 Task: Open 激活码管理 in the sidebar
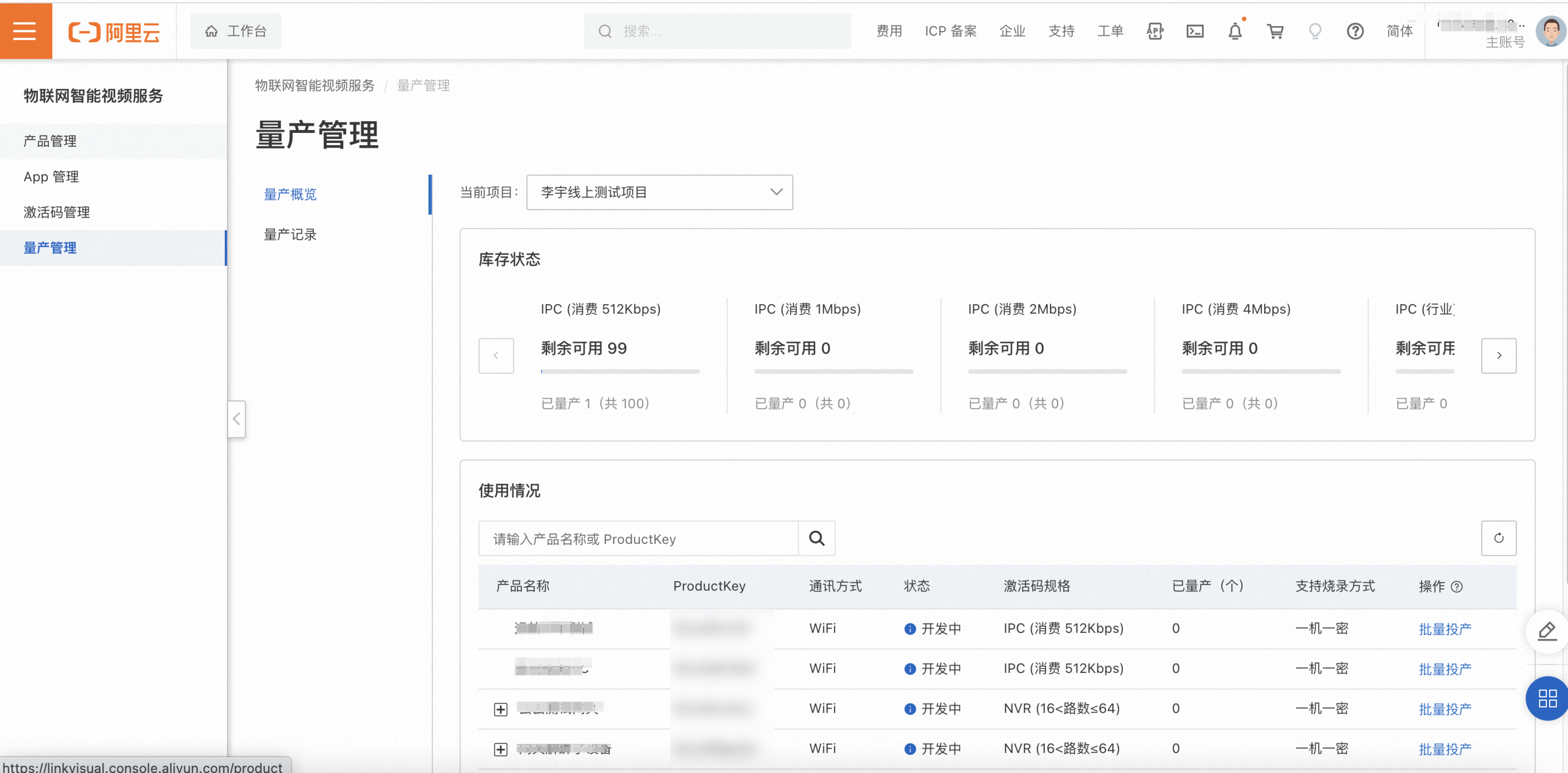click(x=56, y=212)
